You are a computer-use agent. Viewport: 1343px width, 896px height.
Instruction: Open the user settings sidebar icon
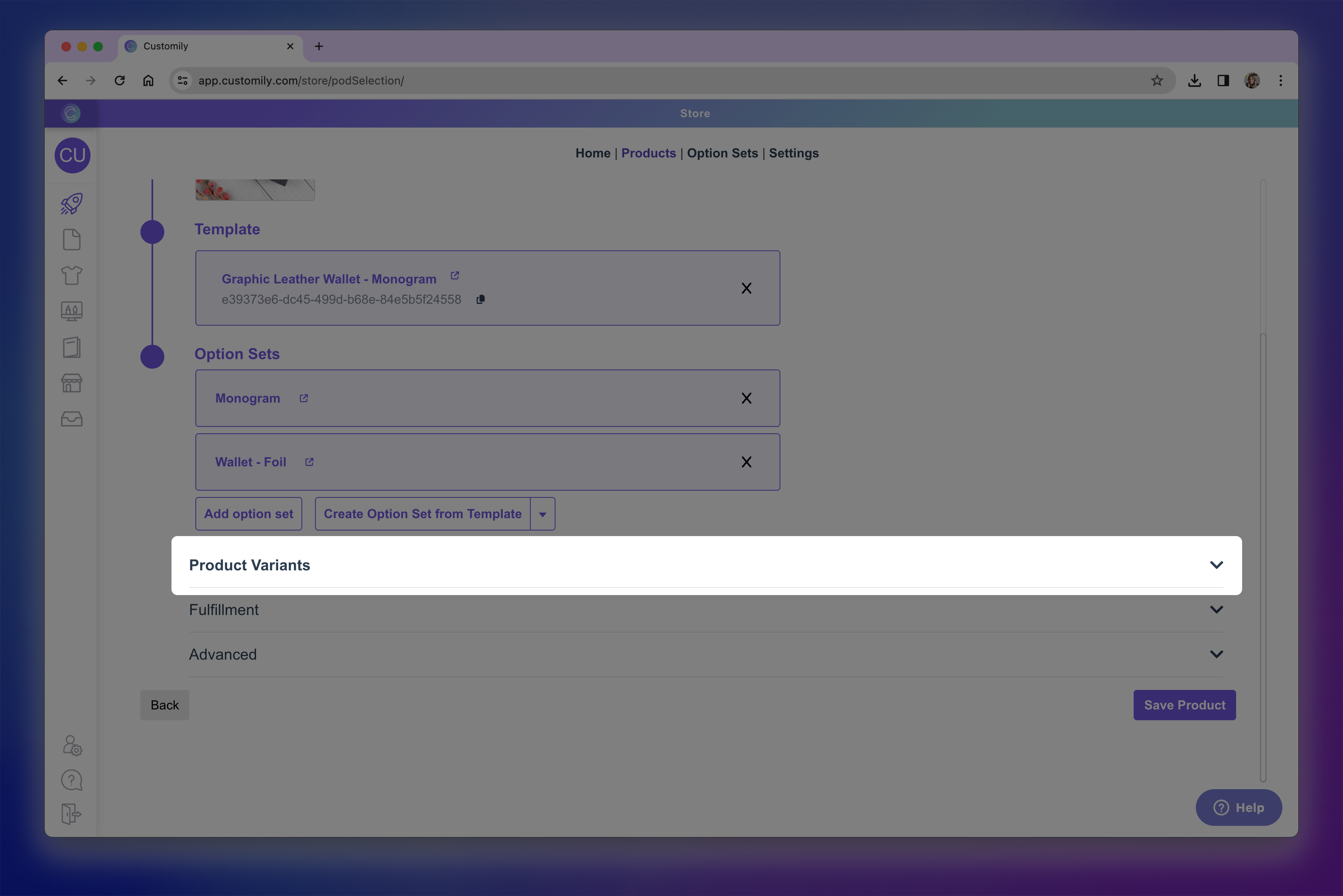71,745
